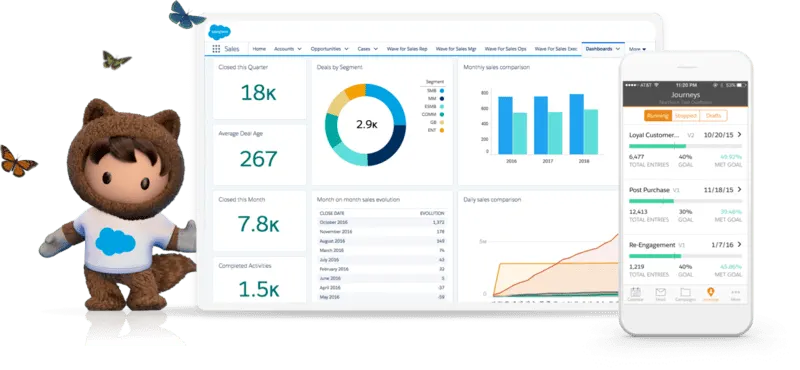The image size is (800, 370).
Task: Expand the Opportunities tab dropdown arrow
Action: tap(346, 49)
